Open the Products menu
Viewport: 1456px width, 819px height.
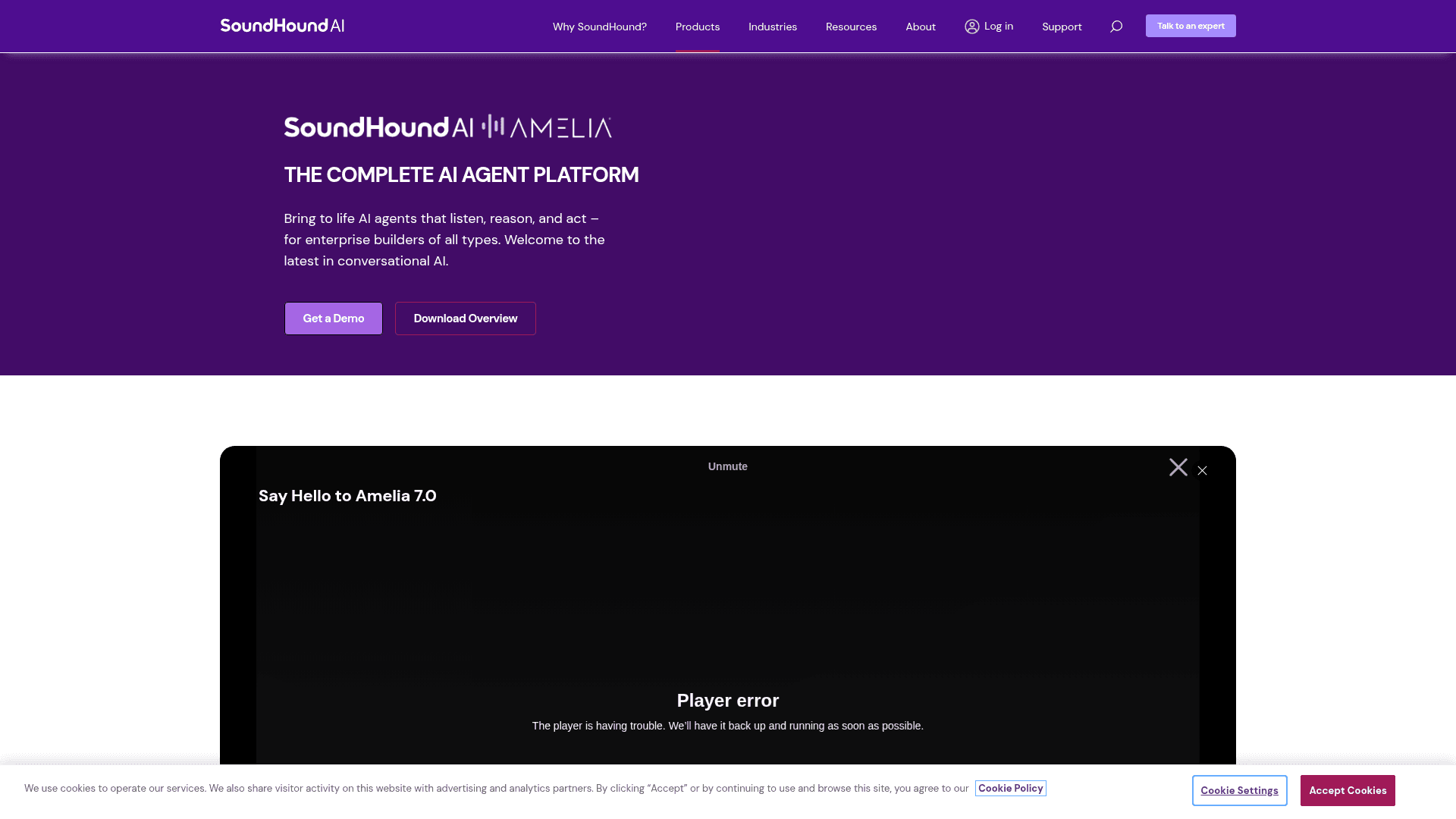tap(698, 27)
